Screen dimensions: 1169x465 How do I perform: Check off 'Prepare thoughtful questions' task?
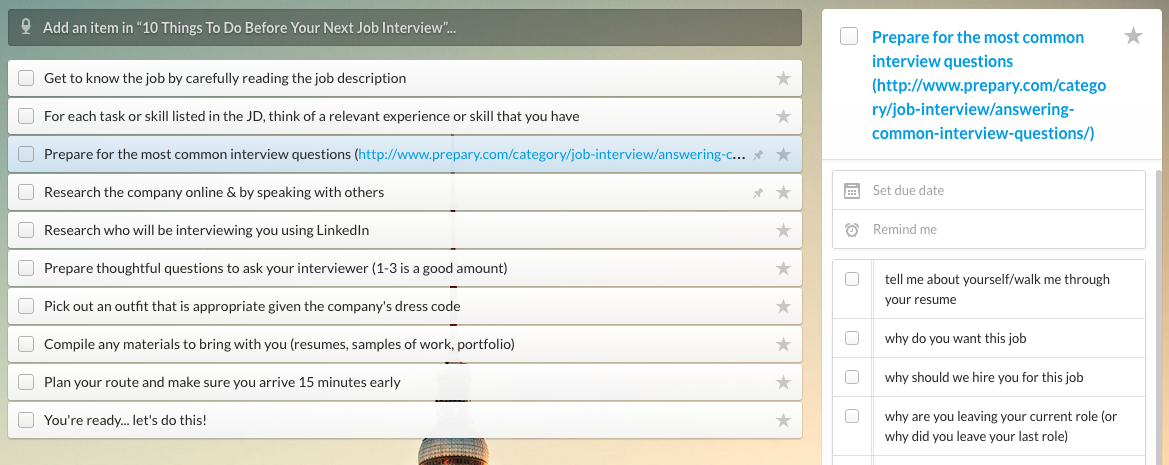point(26,268)
